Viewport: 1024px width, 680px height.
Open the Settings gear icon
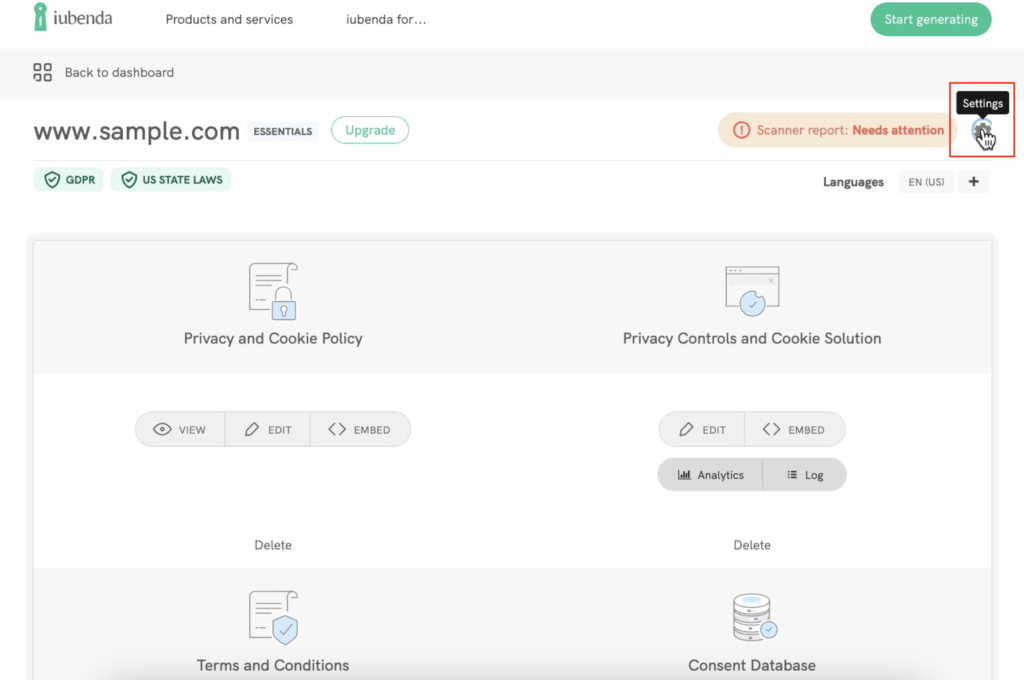(x=981, y=130)
